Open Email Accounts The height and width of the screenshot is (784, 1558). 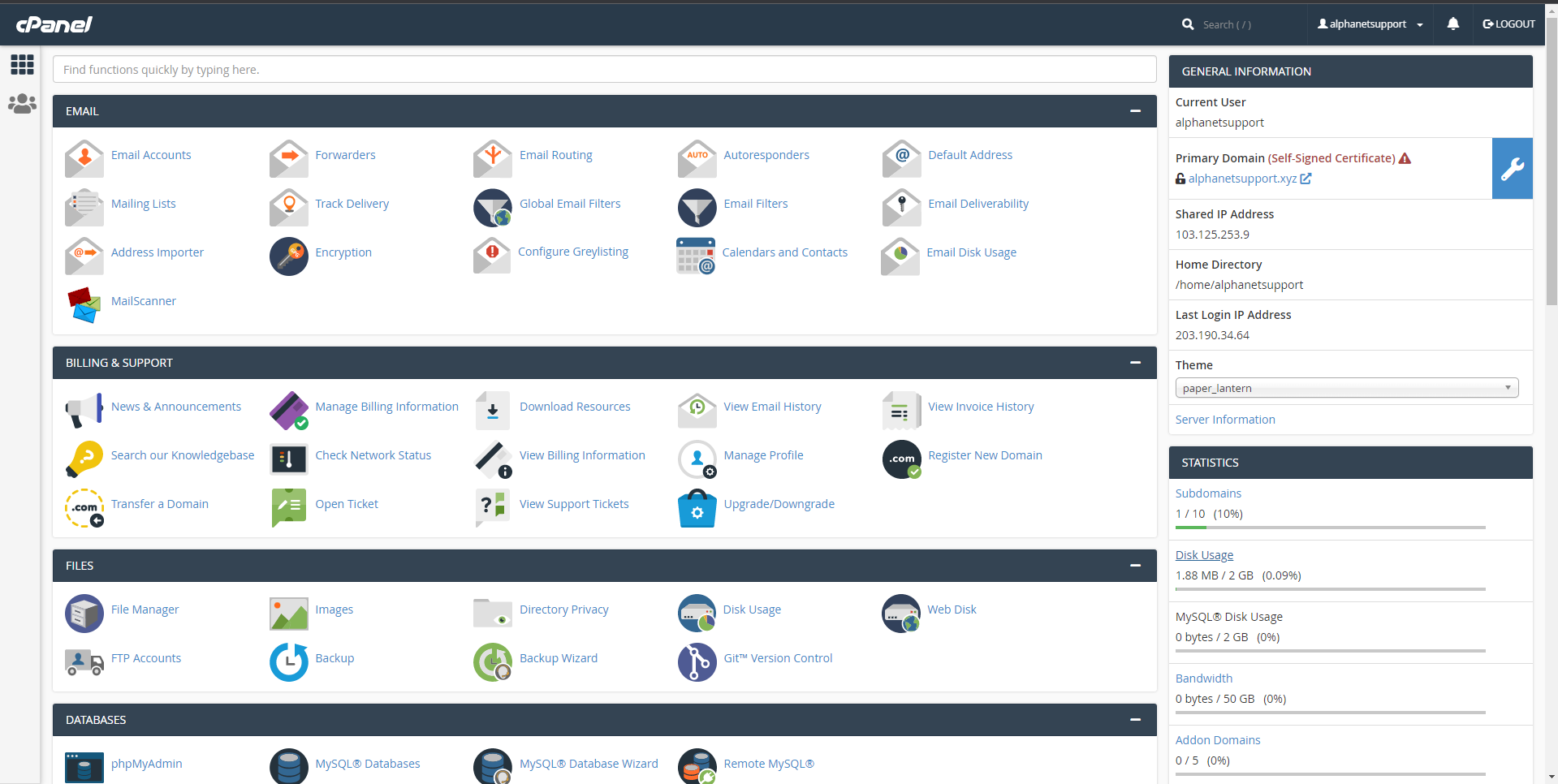point(151,155)
